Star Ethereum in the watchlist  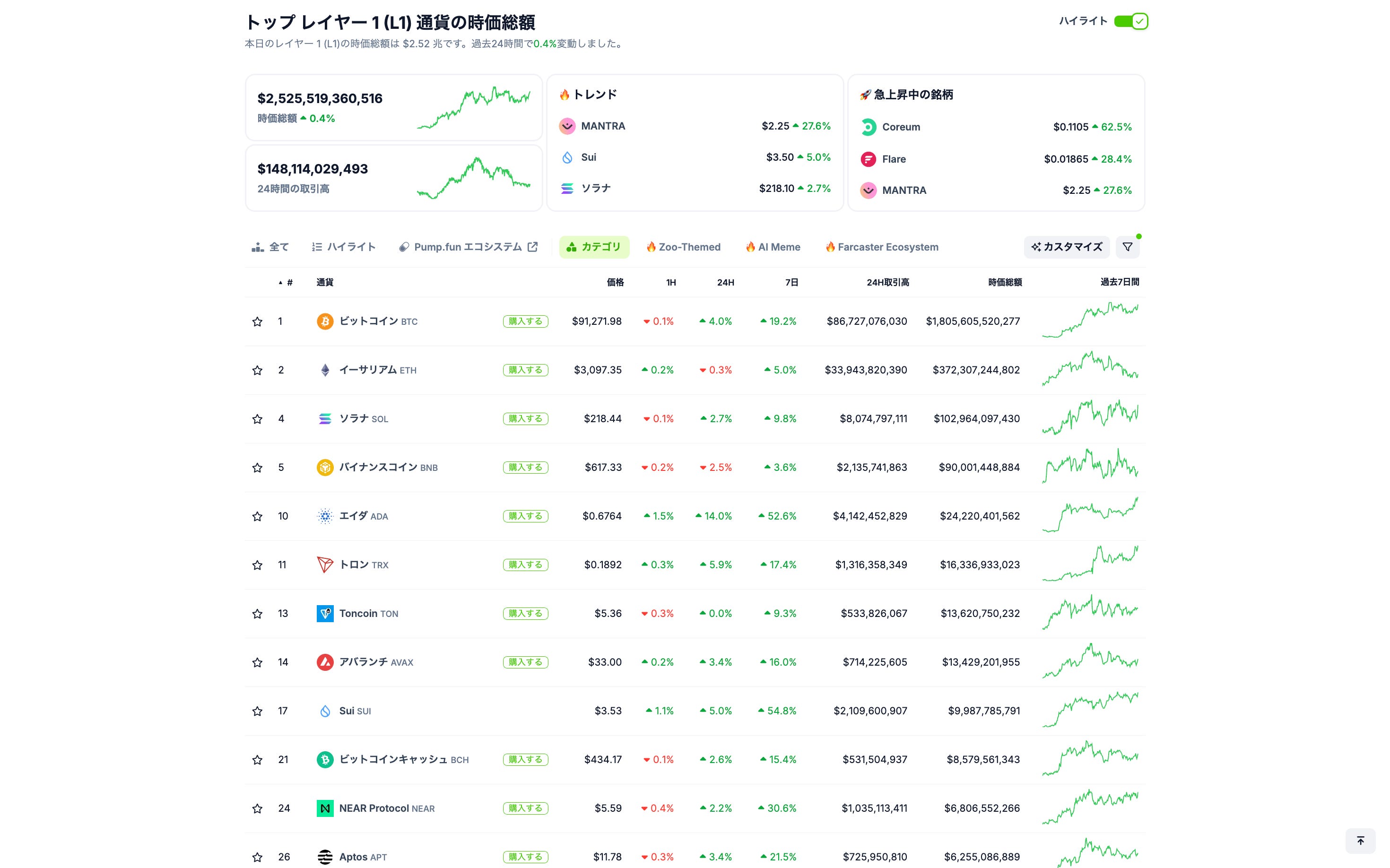257,370
